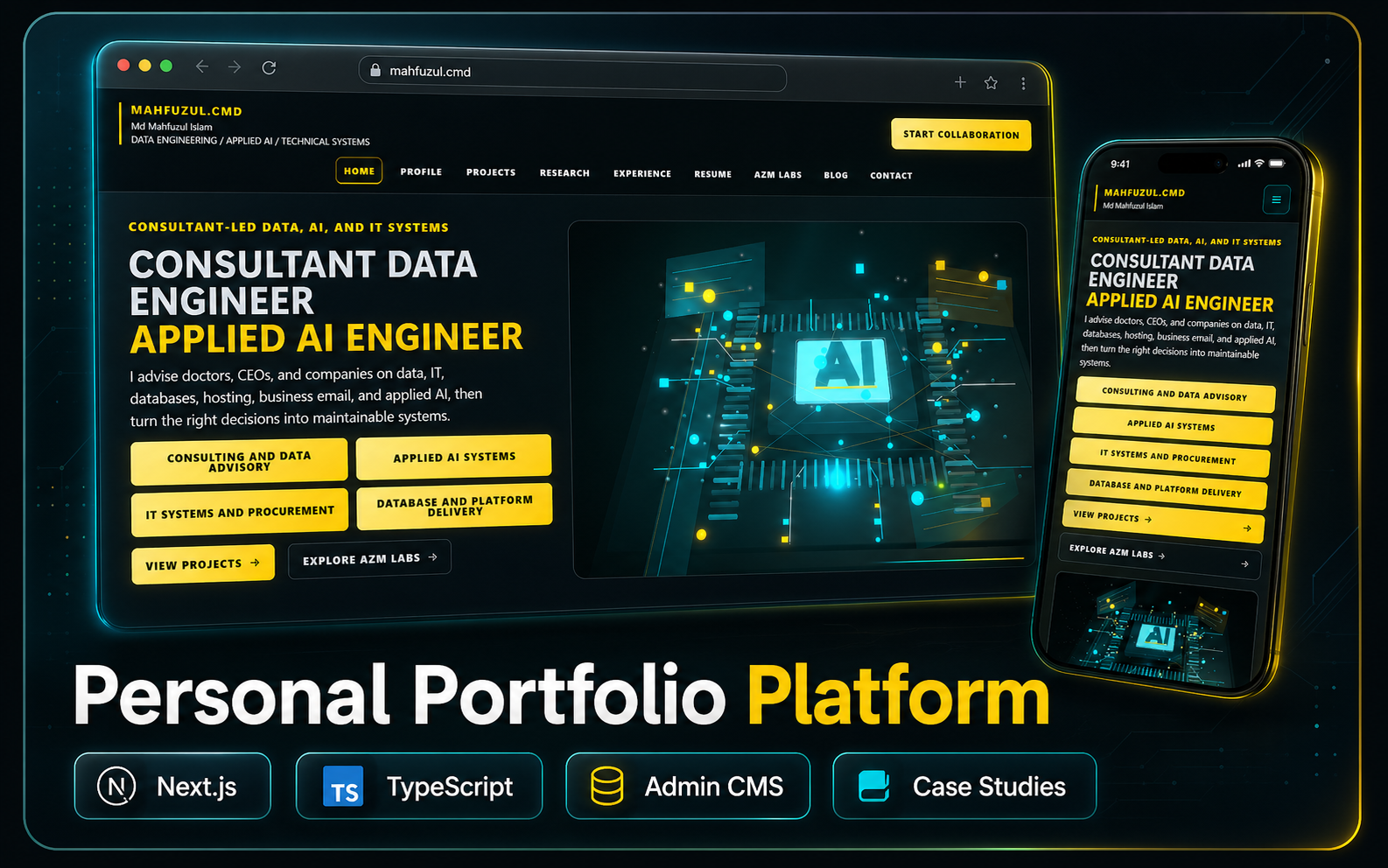Click the TypeScript badge
Image resolution: width=1388 pixels, height=868 pixels.
coord(419,786)
